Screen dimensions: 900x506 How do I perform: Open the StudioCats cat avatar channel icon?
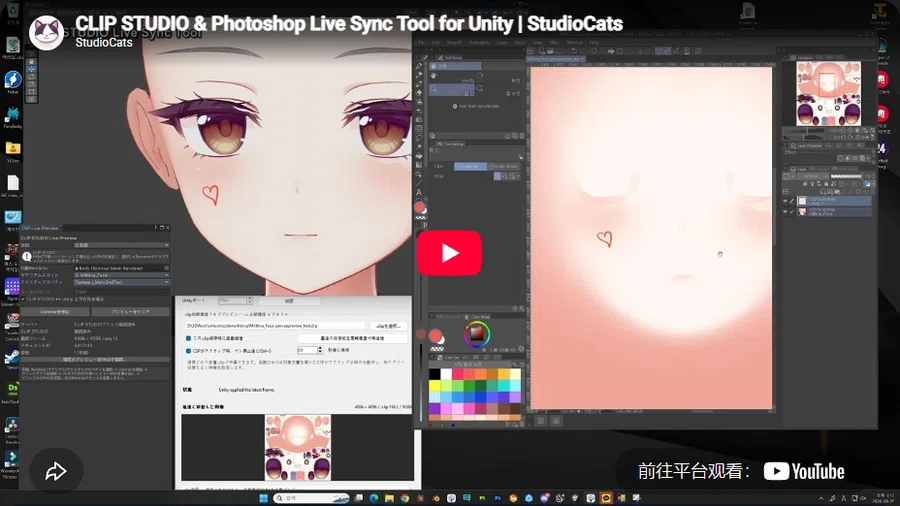click(x=46, y=33)
